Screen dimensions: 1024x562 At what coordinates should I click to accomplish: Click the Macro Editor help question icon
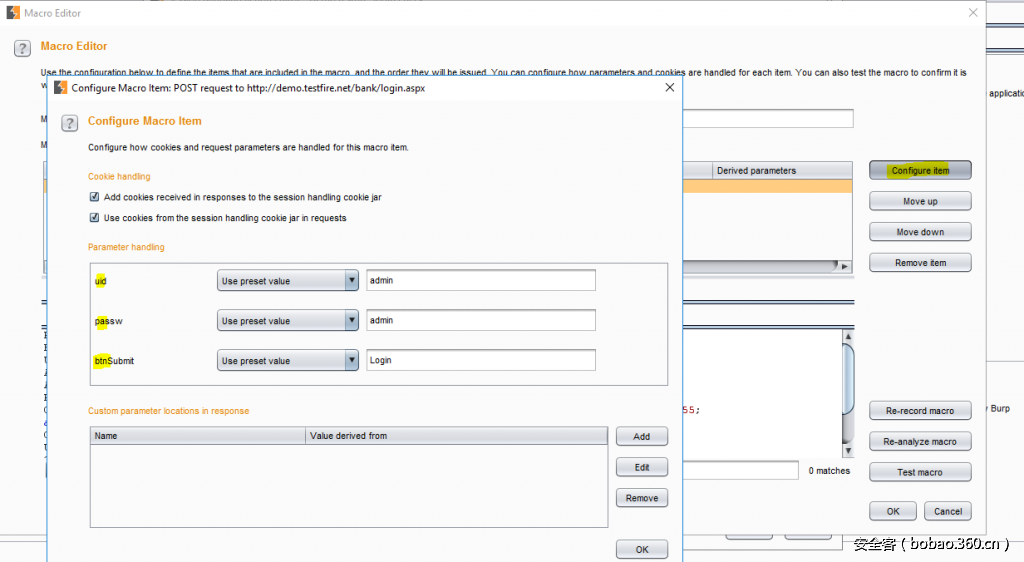[x=22, y=49]
